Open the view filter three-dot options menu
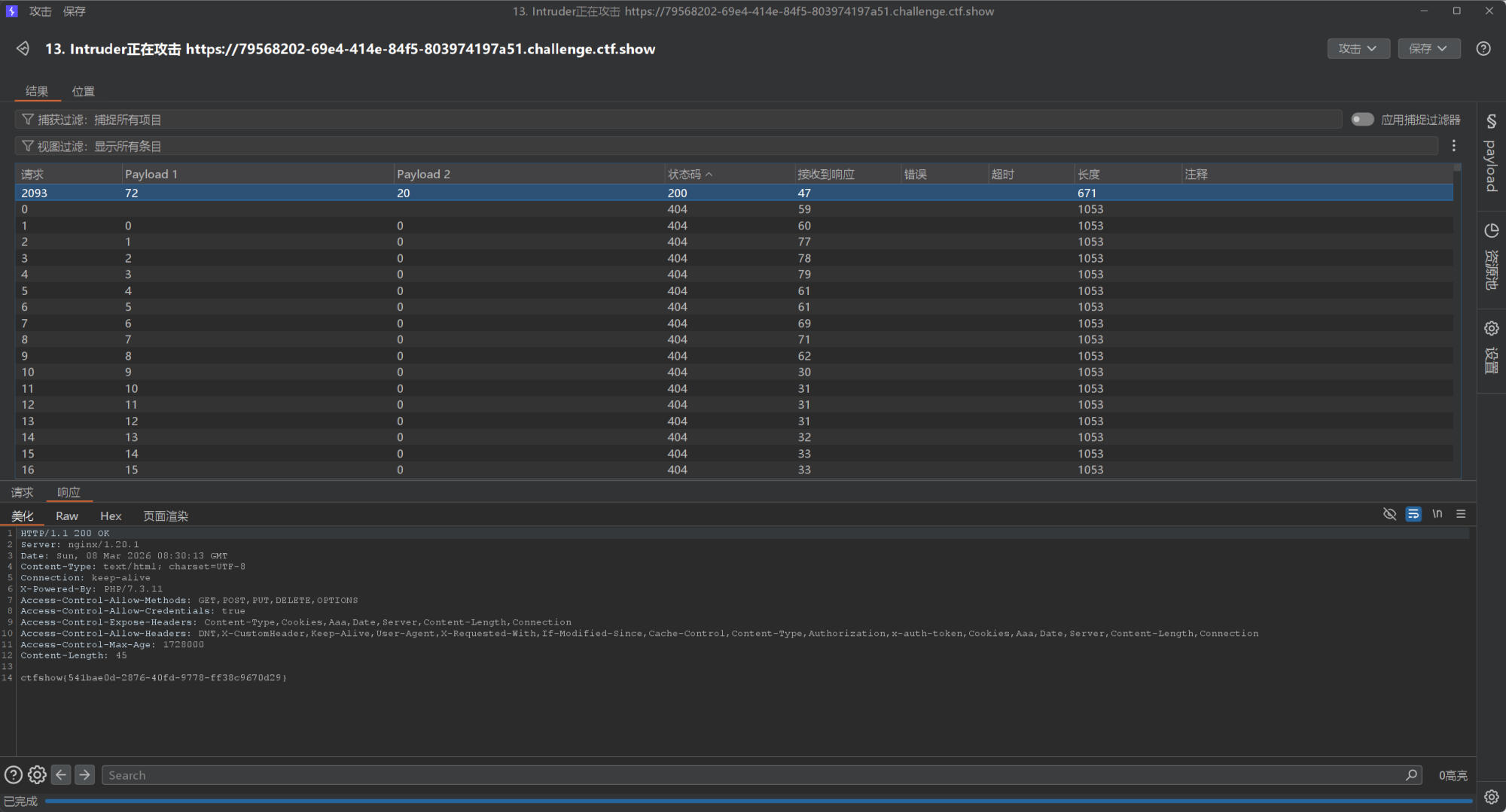This screenshot has width=1506, height=812. 1453,146
